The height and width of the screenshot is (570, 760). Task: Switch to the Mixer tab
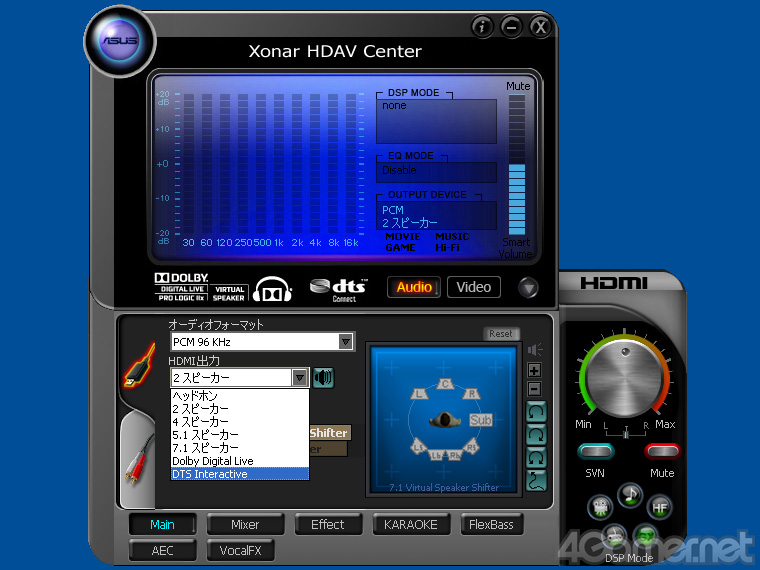[x=245, y=524]
